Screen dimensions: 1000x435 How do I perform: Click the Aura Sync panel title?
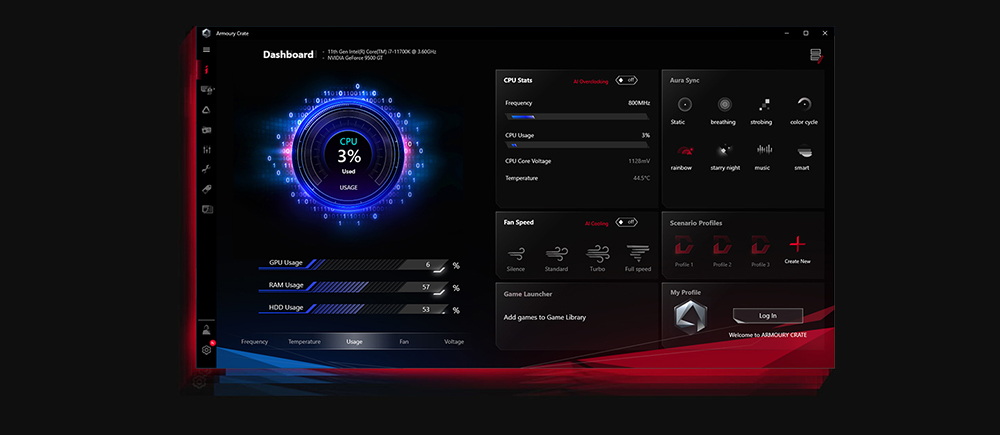684,80
